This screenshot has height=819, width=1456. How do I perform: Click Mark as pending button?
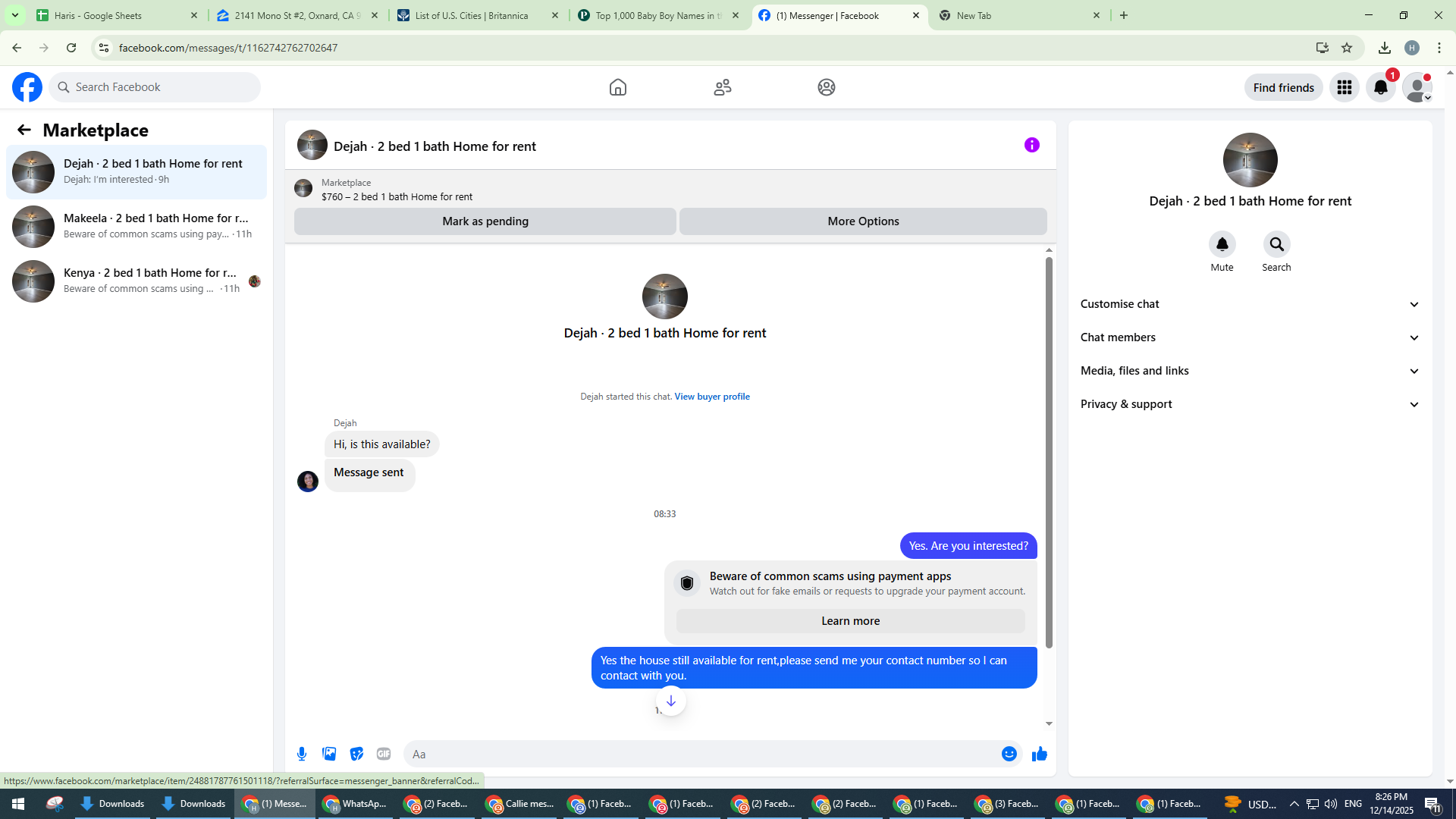(485, 221)
